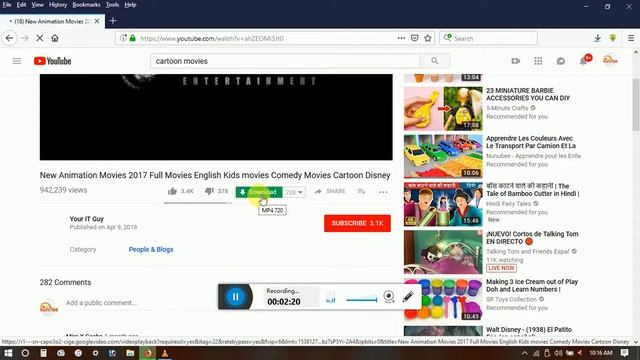Viewport: 640px width, 360px height.
Task: Open the upload video camera icon
Action: click(516, 61)
